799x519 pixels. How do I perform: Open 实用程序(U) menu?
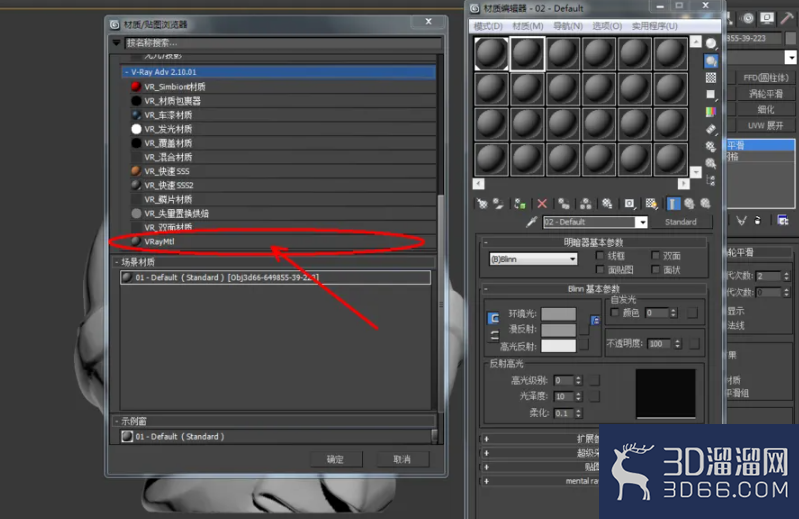click(x=655, y=26)
